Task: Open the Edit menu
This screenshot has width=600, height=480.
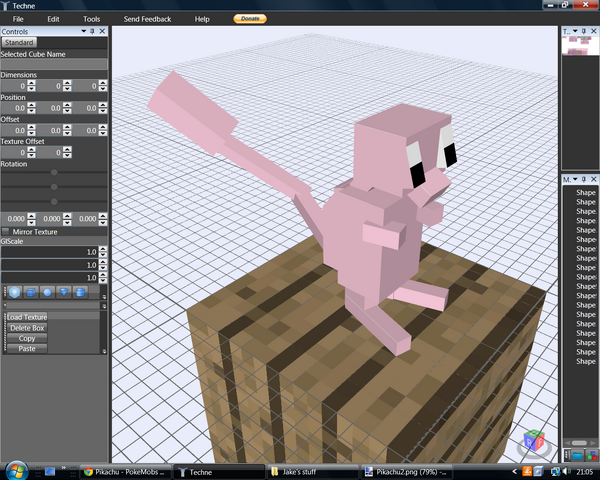Action: (x=53, y=19)
